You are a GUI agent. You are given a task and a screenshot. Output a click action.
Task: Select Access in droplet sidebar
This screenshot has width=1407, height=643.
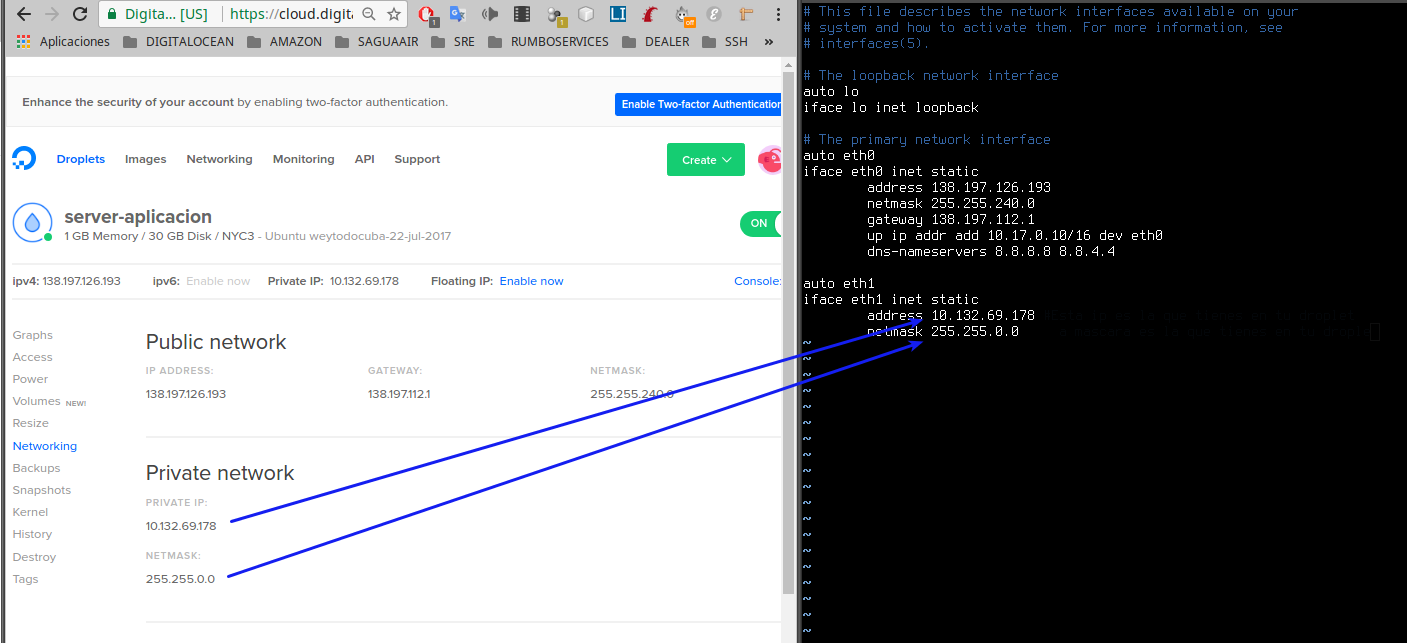click(33, 357)
